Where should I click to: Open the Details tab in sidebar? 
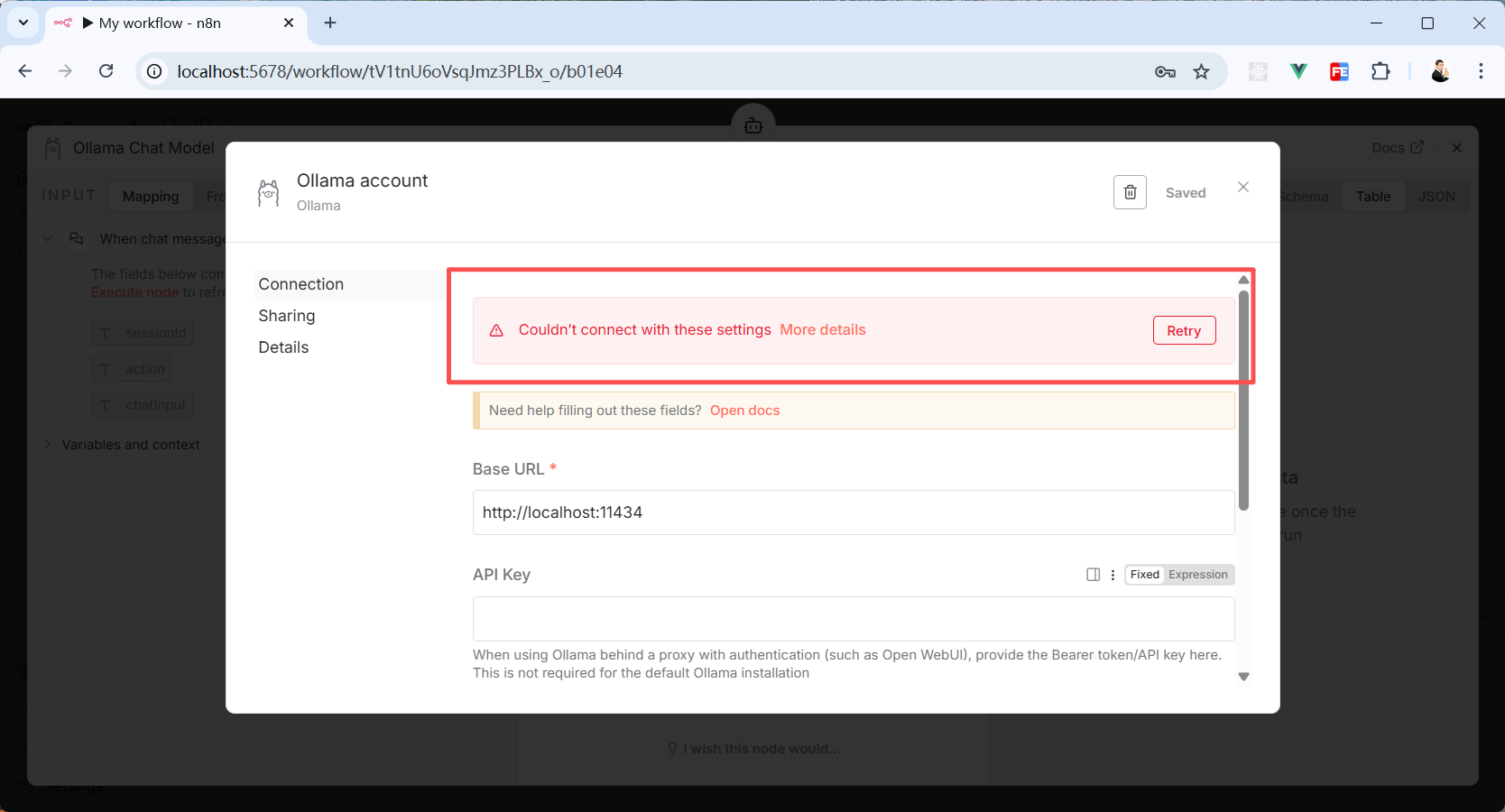[283, 347]
